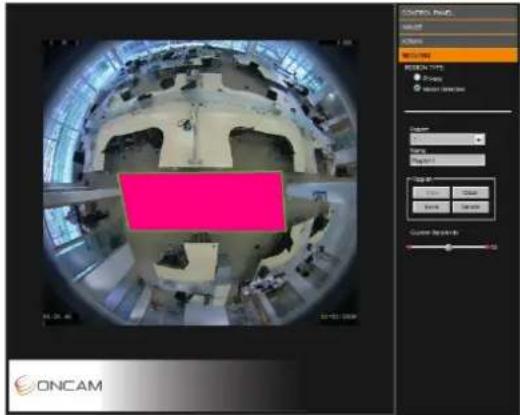The image size is (520, 415).
Task: Open the Setup section tab
Action: [x=458, y=27]
